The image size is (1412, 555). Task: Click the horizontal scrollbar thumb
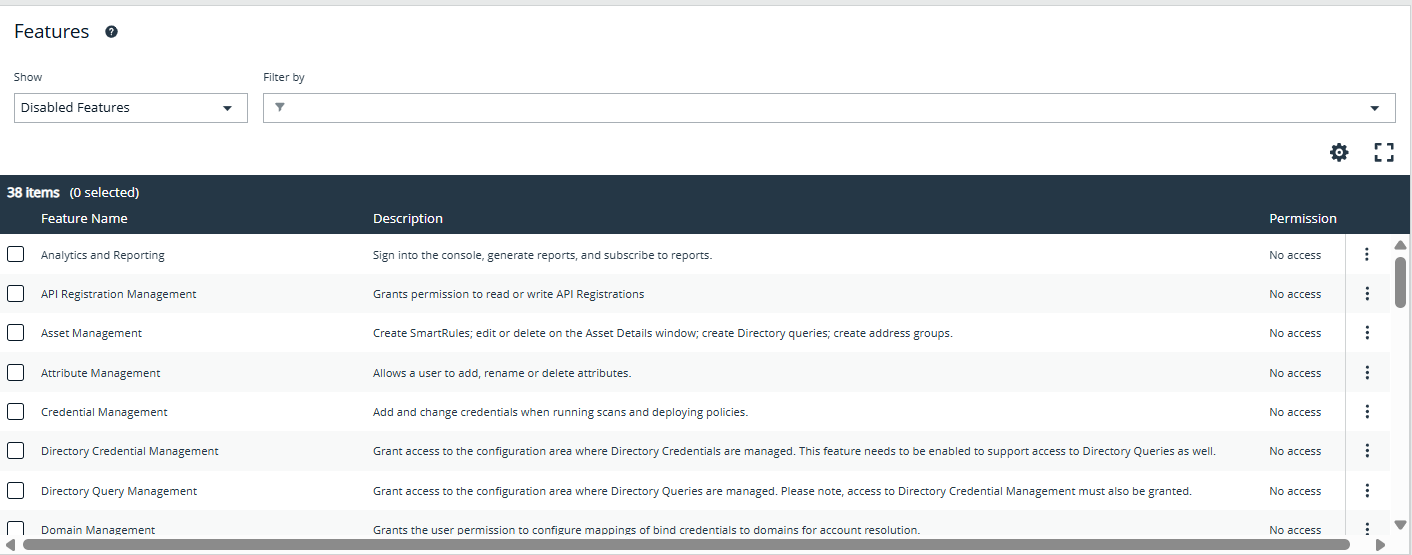point(685,545)
